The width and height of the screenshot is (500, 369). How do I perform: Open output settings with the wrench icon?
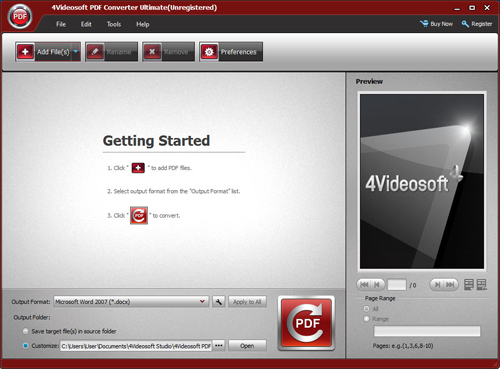(219, 302)
